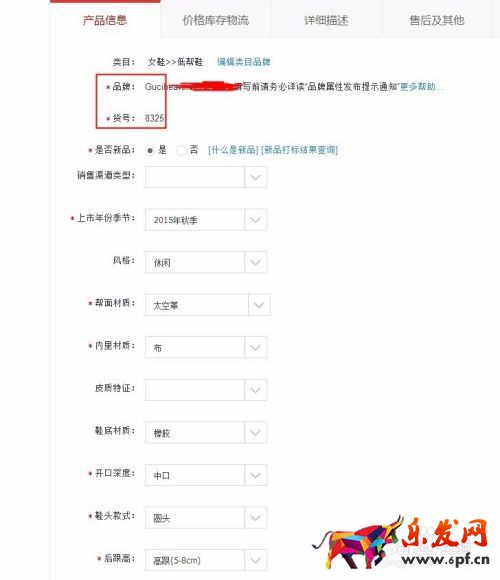Open 售后及其他 tab
Viewport: 500px width, 580px height.
click(x=436, y=20)
